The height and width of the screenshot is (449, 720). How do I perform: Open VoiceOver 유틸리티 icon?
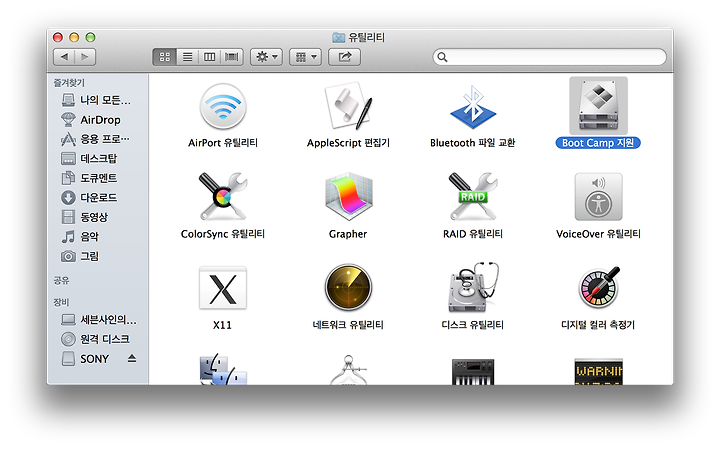[x=598, y=197]
